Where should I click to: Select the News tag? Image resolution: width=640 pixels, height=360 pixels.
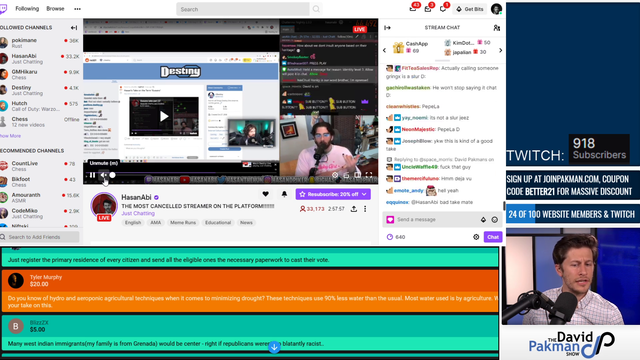[x=246, y=222]
